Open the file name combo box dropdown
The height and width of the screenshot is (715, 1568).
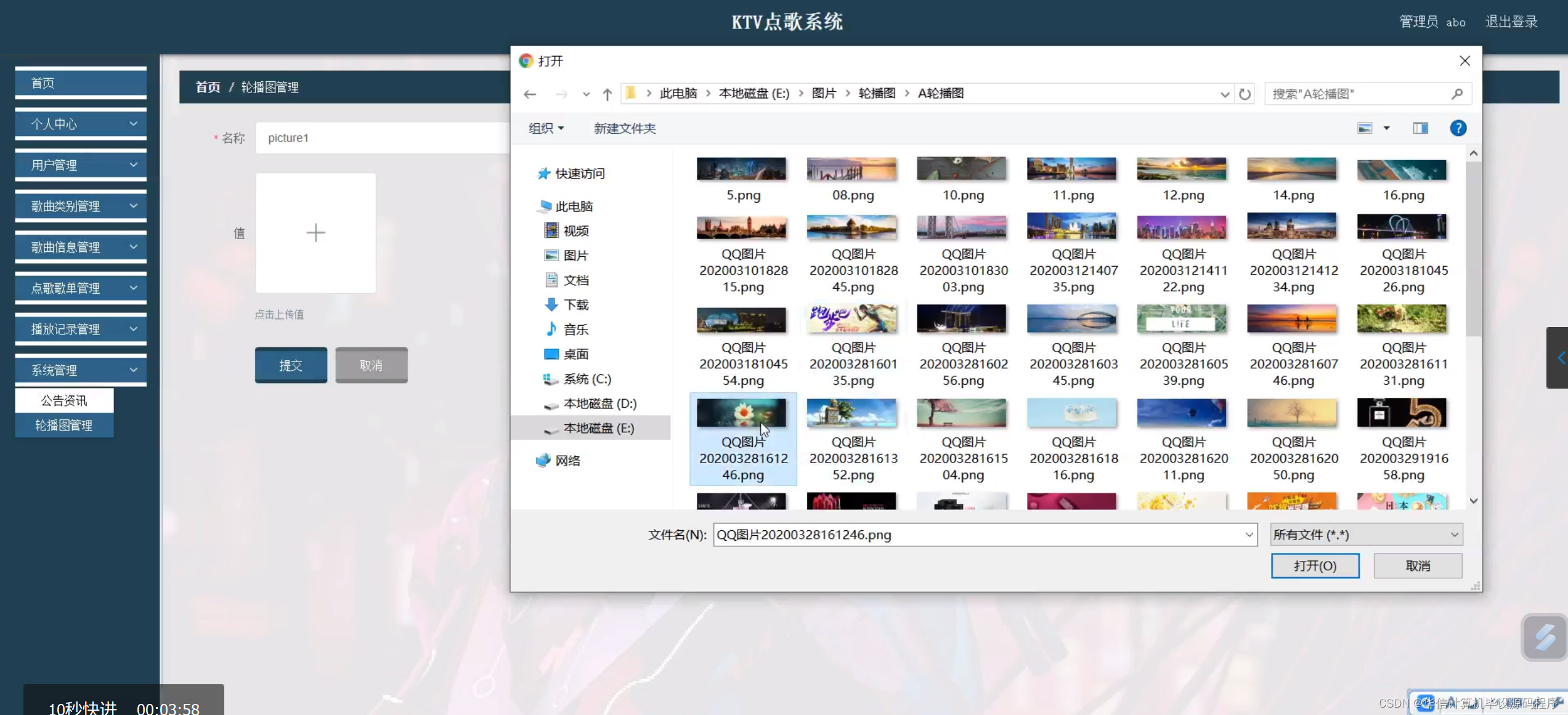1248,535
